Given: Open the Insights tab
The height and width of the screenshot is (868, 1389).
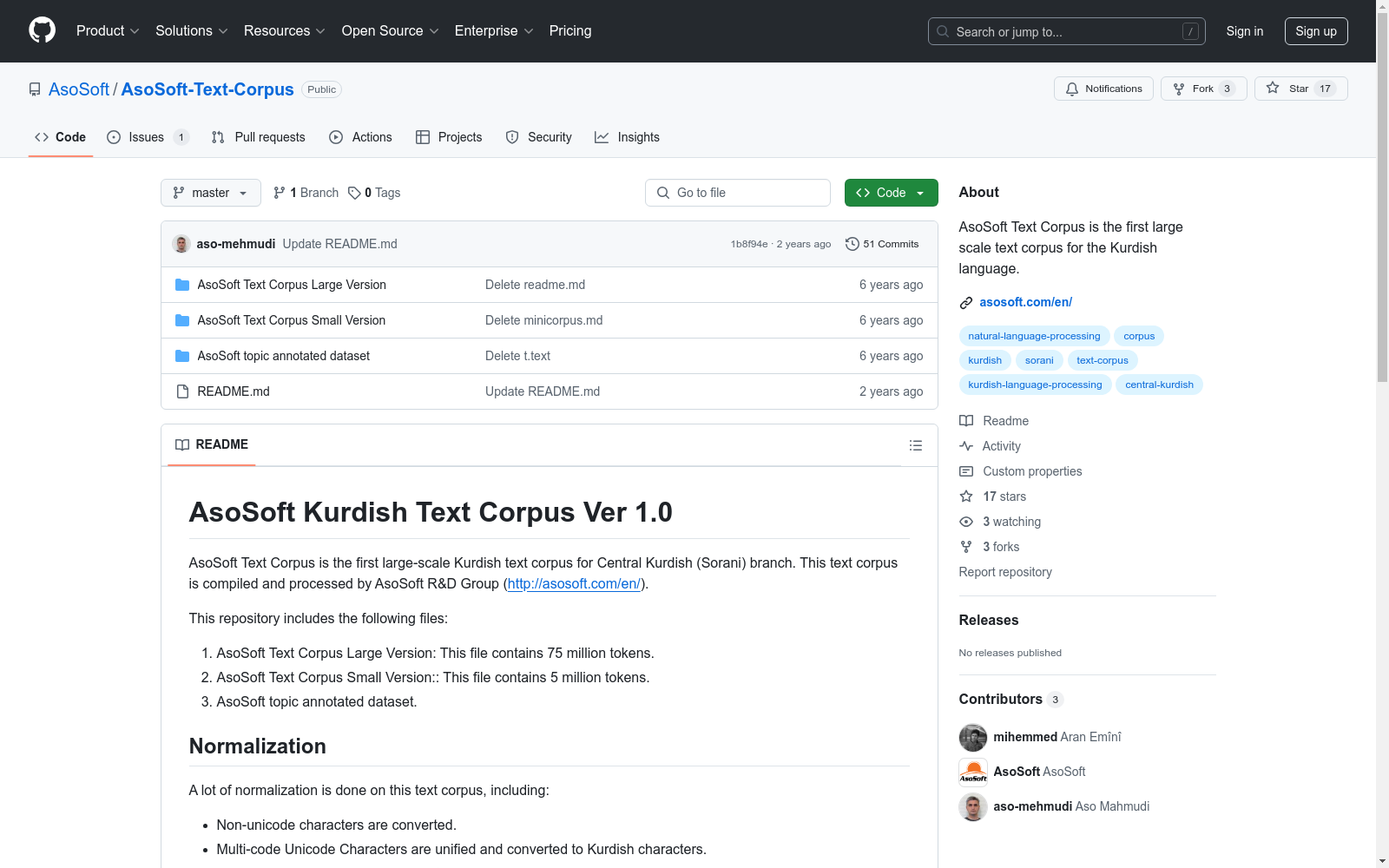Looking at the screenshot, I should (x=627, y=137).
